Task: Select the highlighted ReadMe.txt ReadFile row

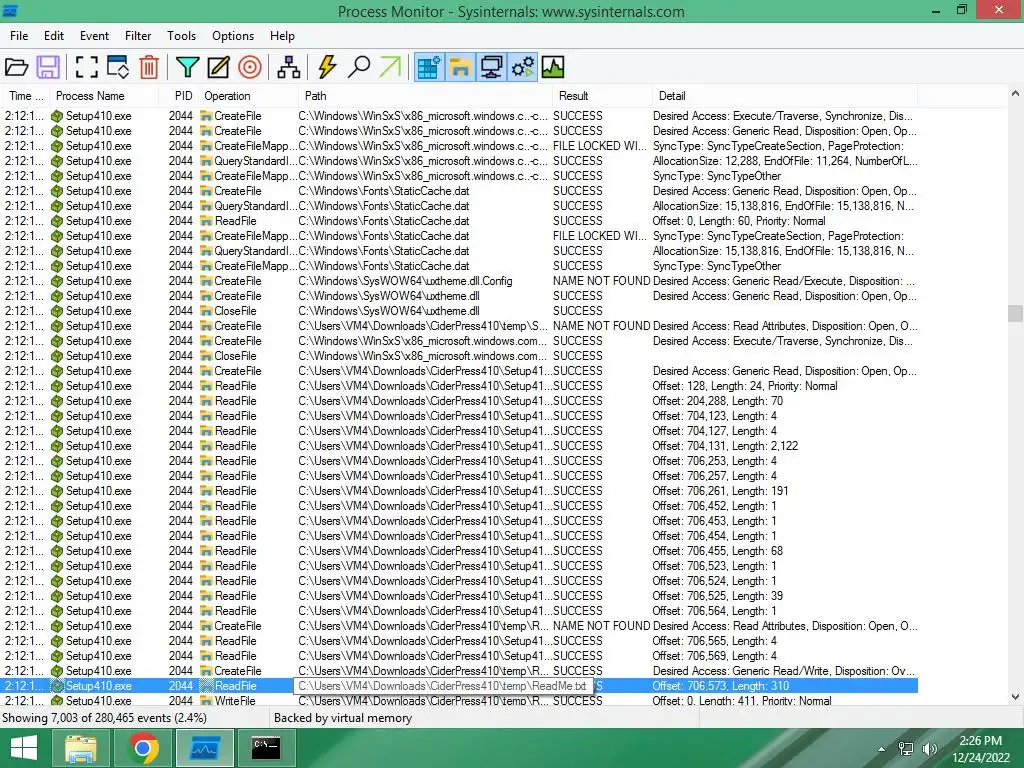Action: [x=460, y=686]
